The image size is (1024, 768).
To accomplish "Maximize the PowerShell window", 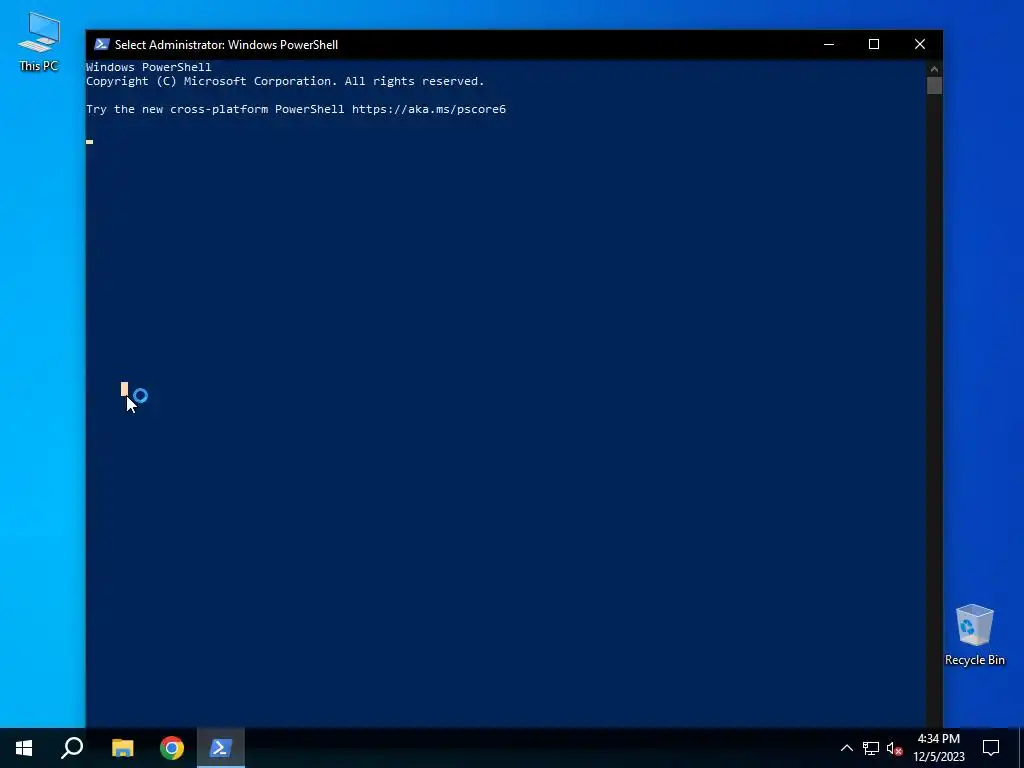I will pos(874,44).
